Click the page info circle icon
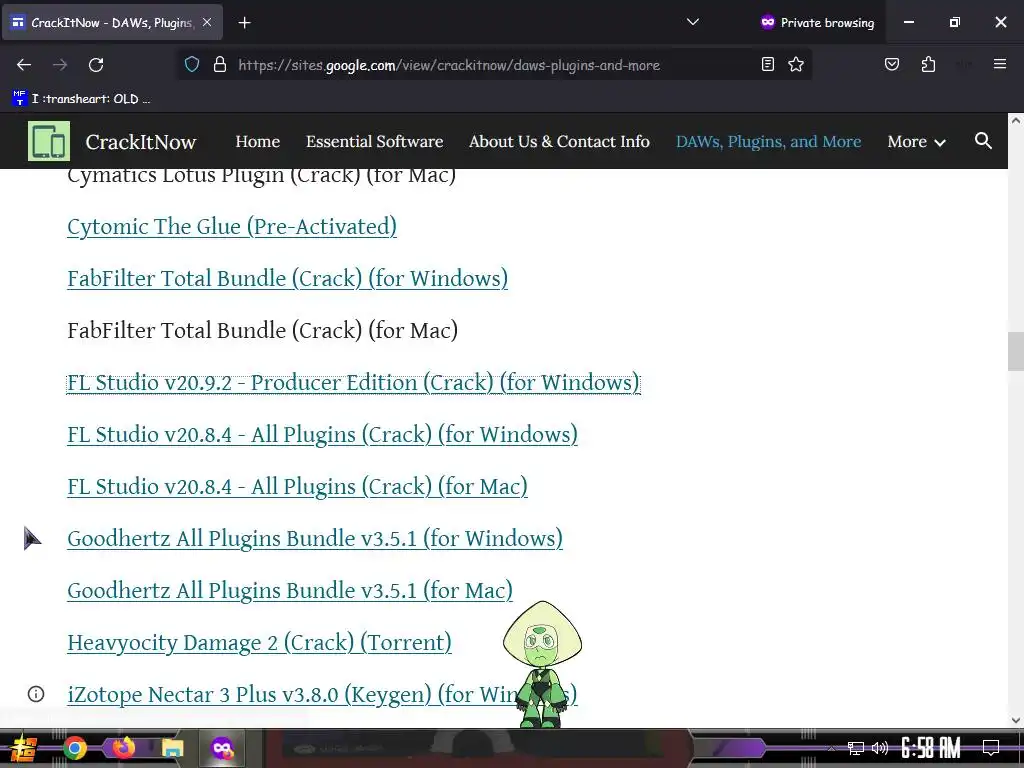 (x=36, y=694)
